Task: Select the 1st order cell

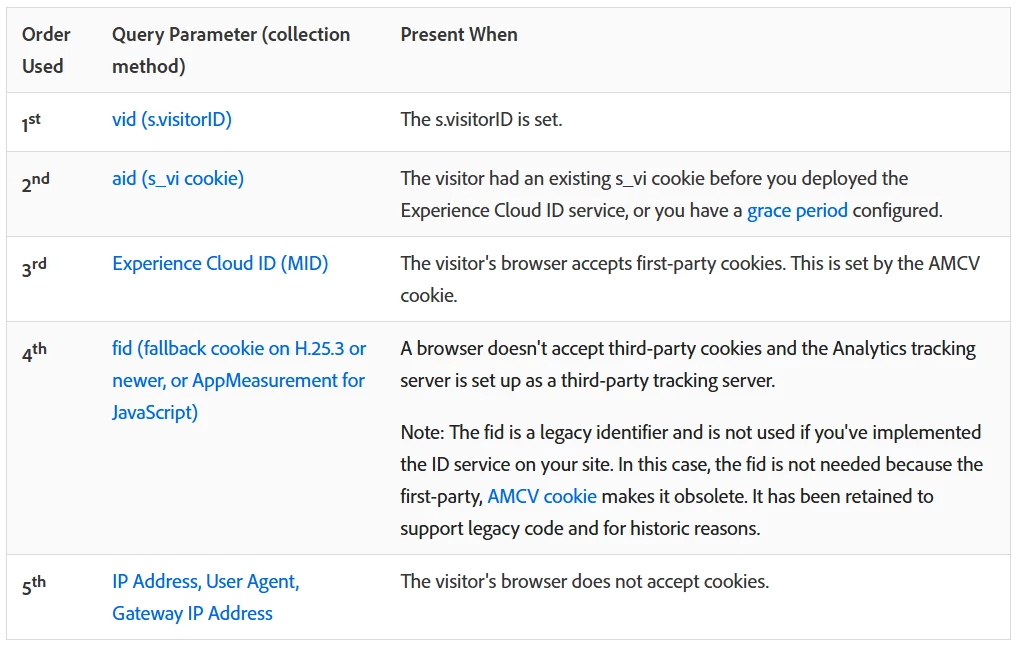Action: pyautogui.click(x=31, y=121)
